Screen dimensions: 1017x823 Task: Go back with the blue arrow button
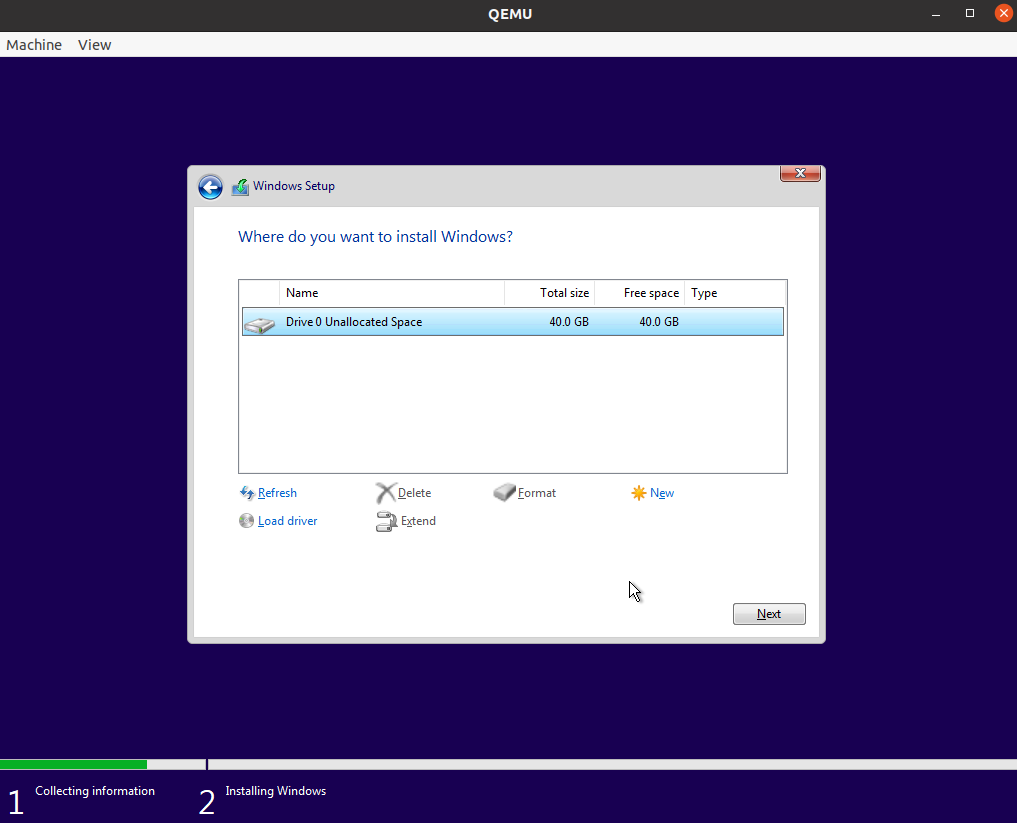pos(210,187)
